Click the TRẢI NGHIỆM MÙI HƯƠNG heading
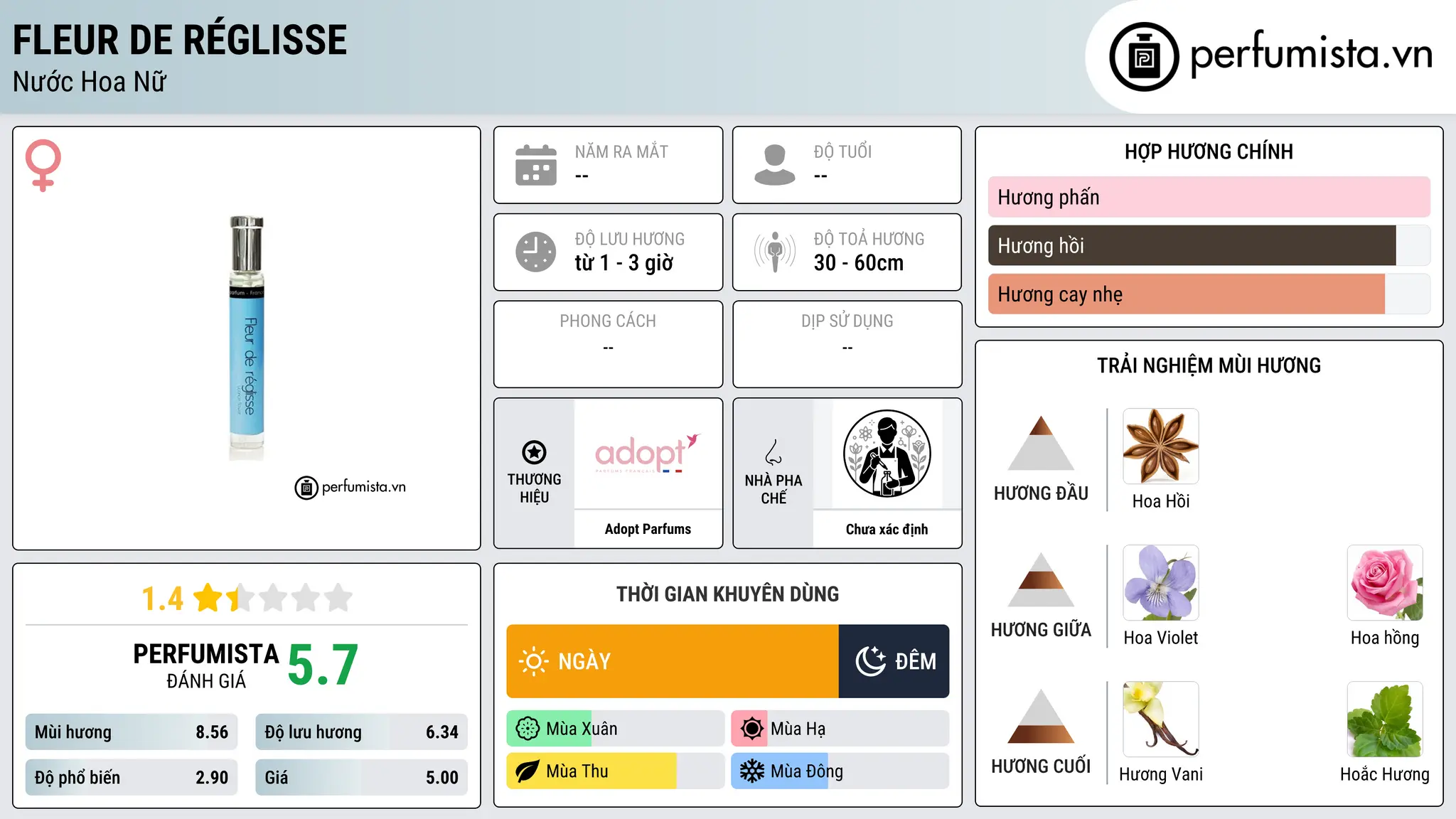 coord(1209,365)
